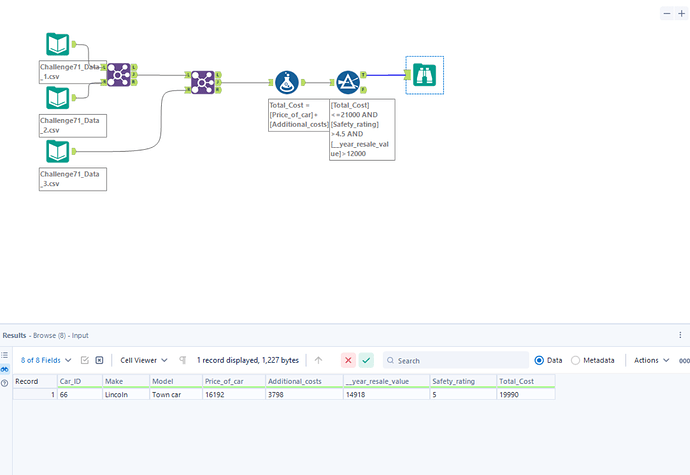The width and height of the screenshot is (690, 475).
Task: Click the red X cancel button
Action: [348, 361]
